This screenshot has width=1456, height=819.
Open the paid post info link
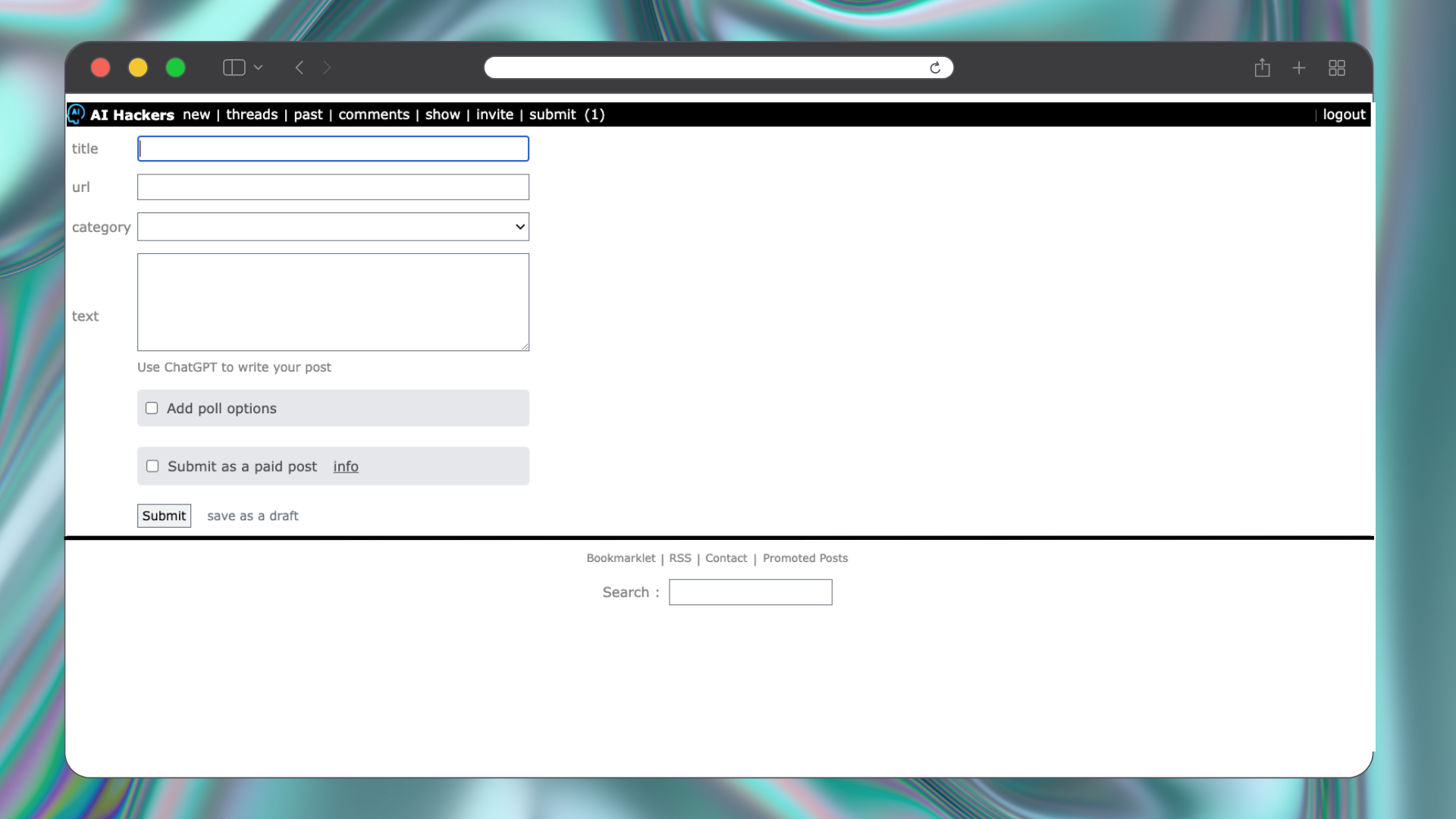point(346,466)
